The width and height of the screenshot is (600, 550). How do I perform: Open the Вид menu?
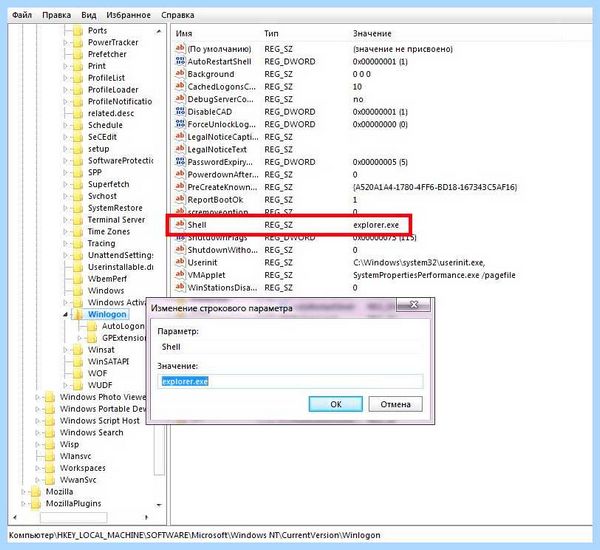[88, 15]
